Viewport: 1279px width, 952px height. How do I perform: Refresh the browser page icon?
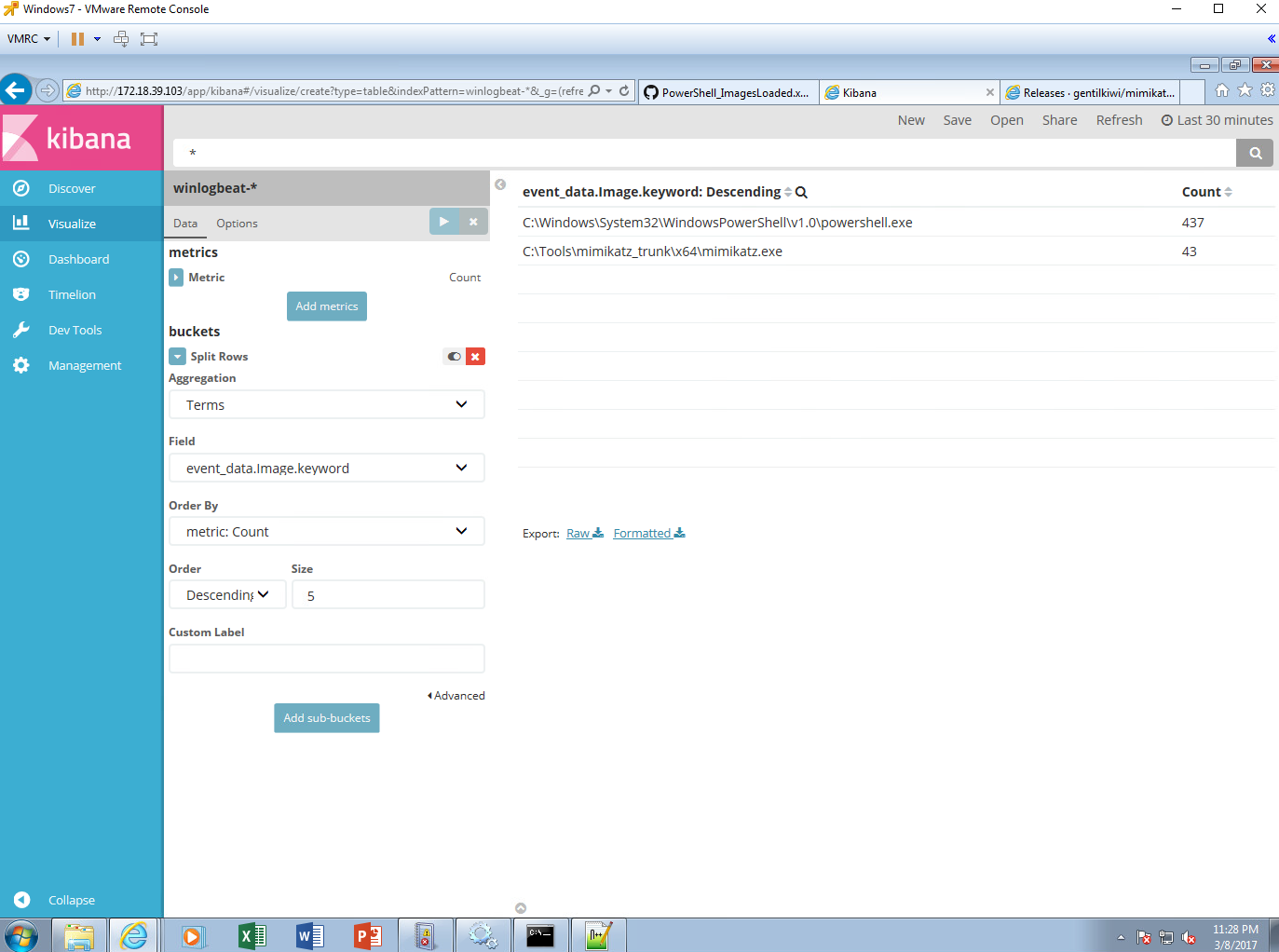coord(624,91)
